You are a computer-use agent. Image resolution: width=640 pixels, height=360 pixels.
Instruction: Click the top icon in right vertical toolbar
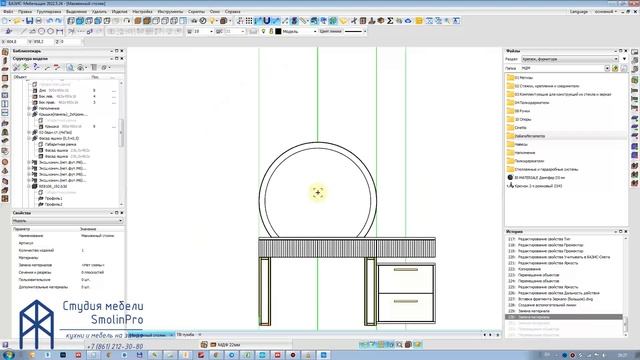(635, 52)
